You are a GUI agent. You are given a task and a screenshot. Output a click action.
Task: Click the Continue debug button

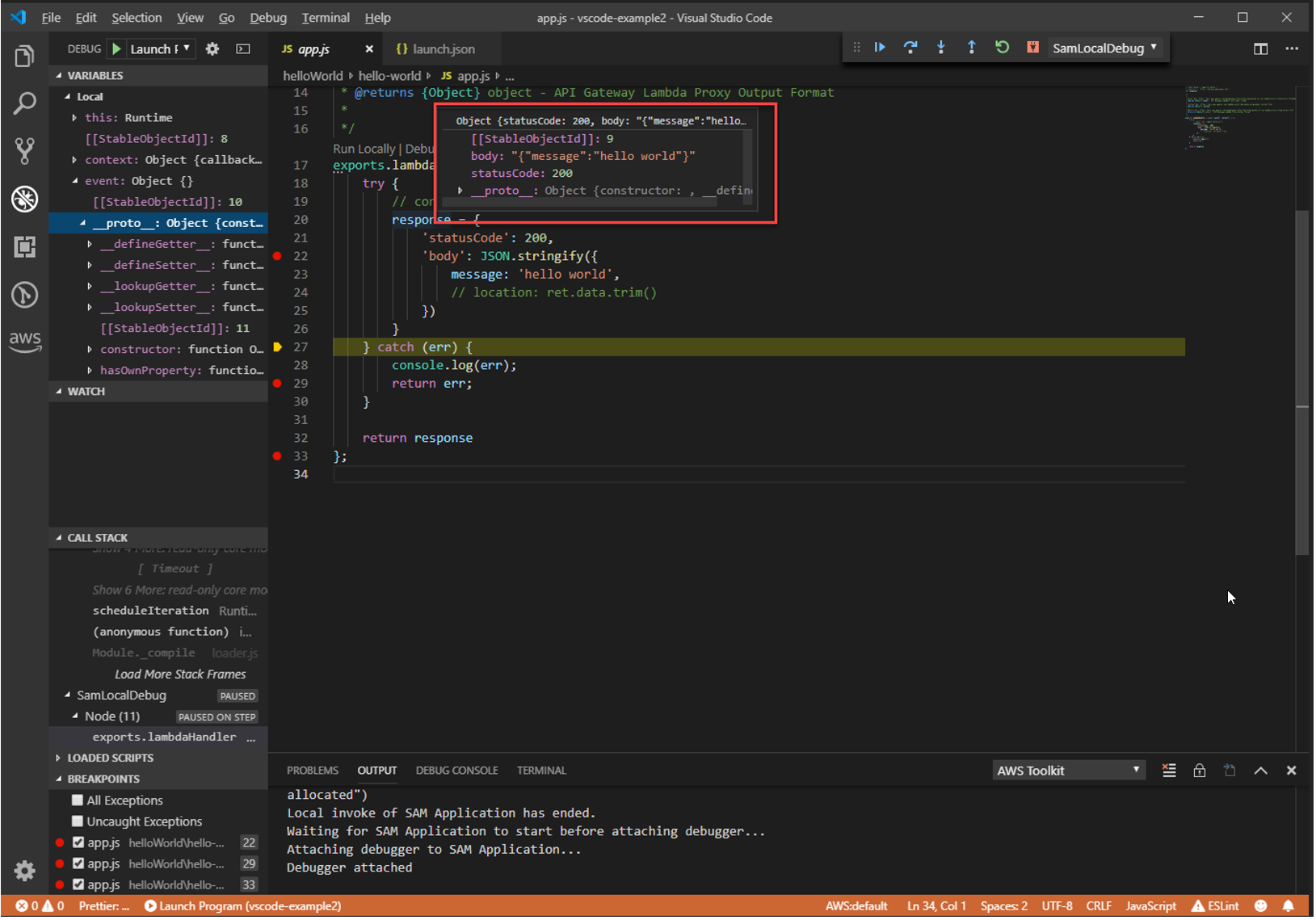pyautogui.click(x=881, y=48)
